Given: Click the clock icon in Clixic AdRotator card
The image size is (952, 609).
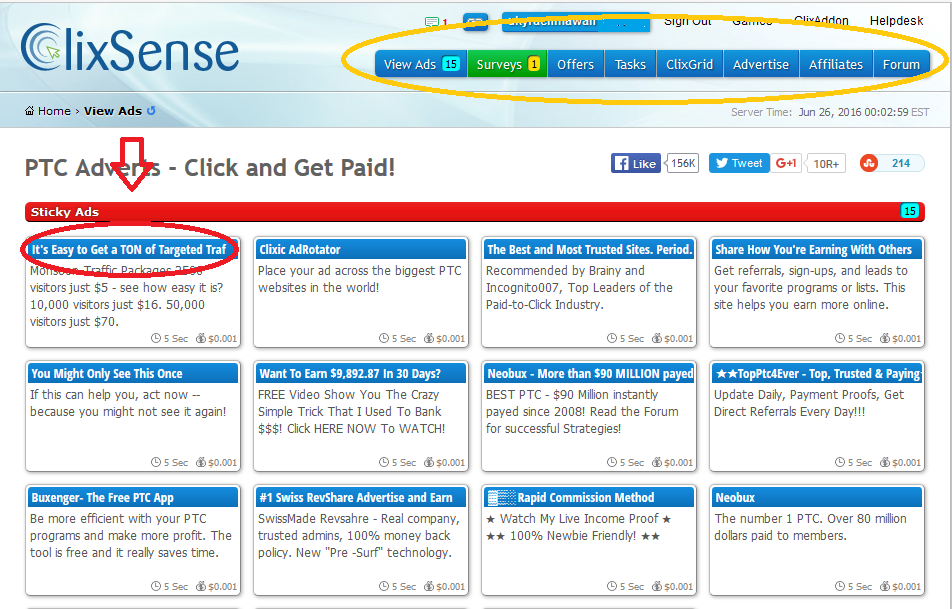Looking at the screenshot, I should (384, 338).
